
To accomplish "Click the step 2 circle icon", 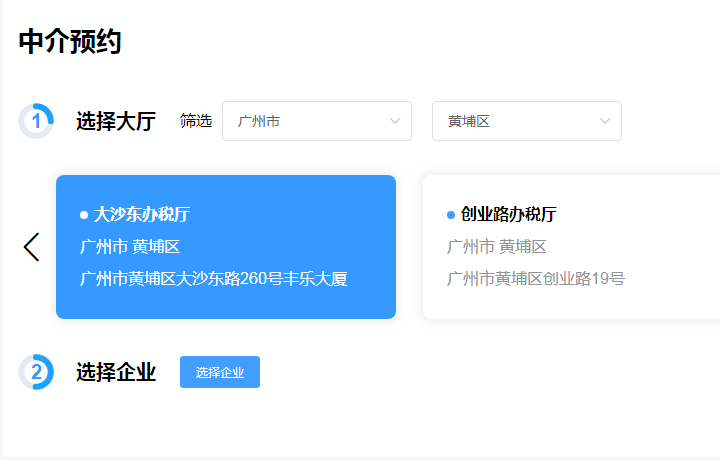I will [36, 372].
